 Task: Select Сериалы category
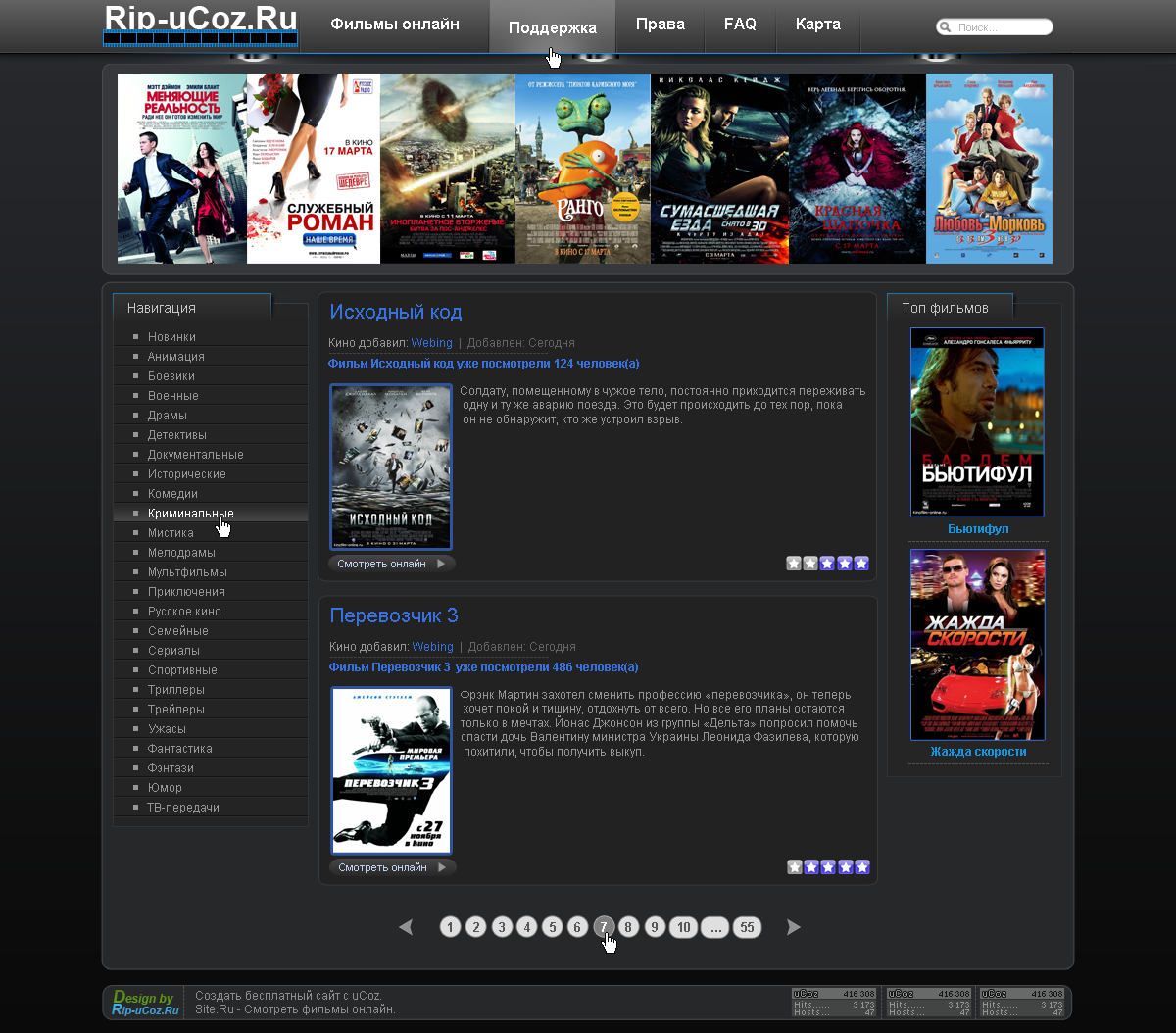click(x=211, y=651)
